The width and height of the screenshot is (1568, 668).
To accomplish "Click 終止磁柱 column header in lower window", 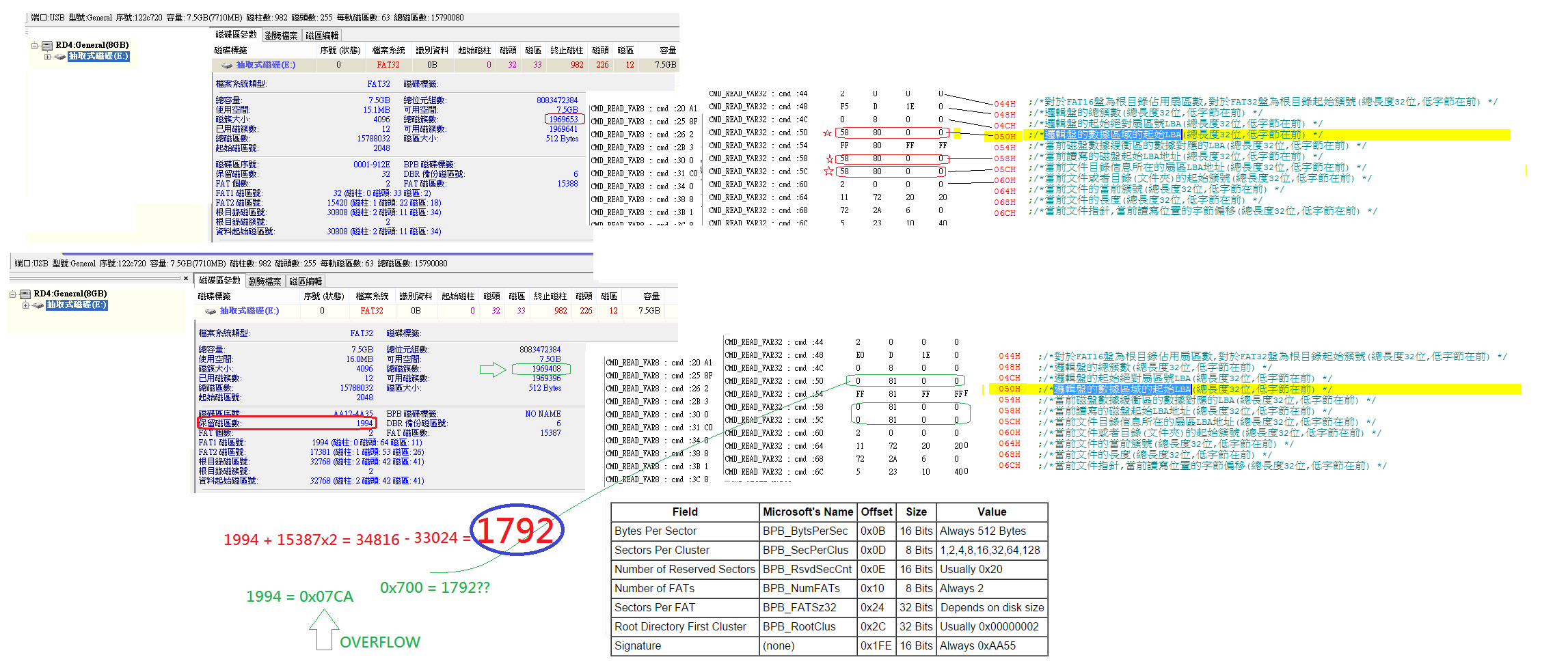I will tap(550, 296).
